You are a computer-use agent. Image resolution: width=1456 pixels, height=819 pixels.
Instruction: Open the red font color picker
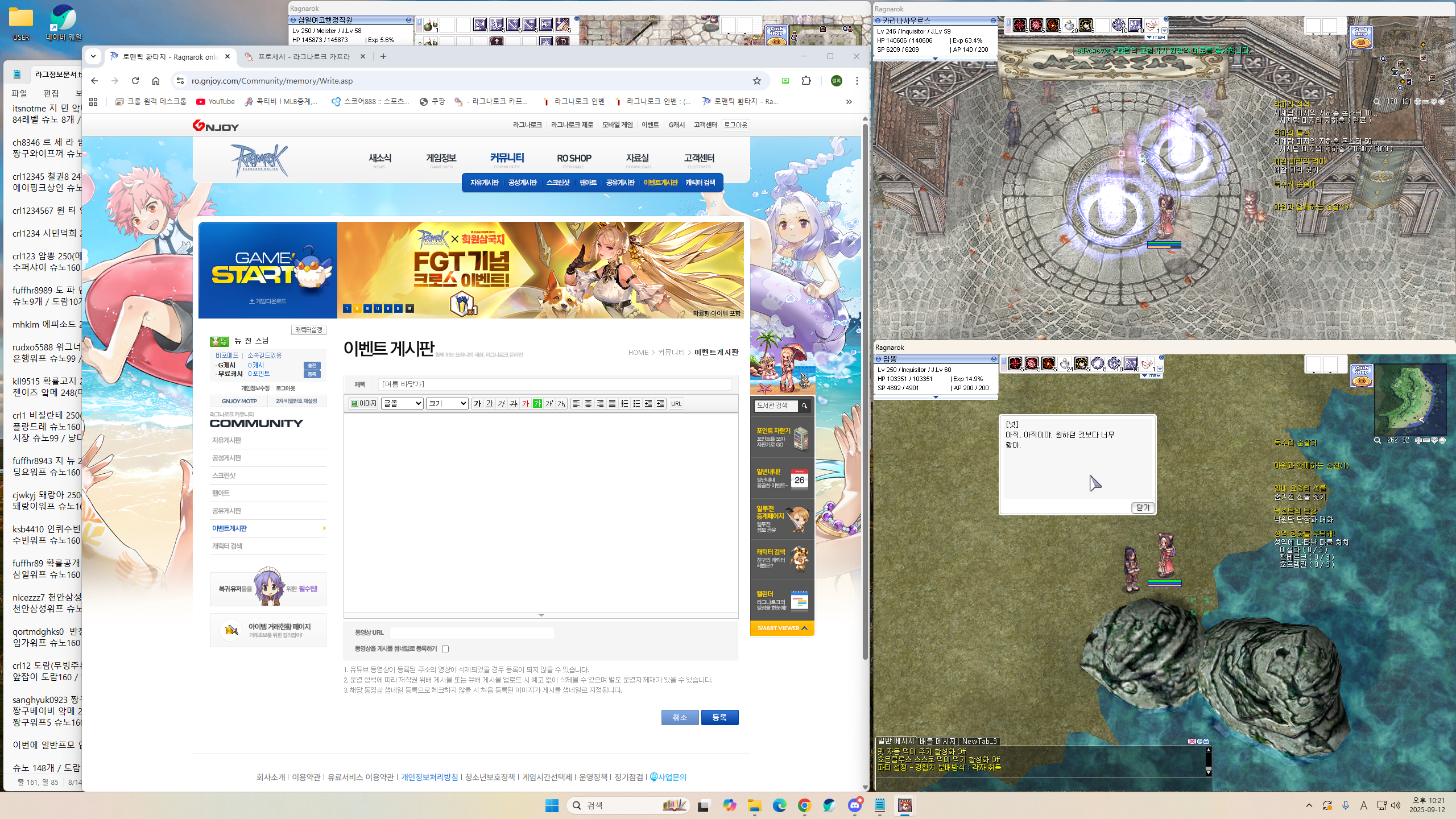click(x=526, y=403)
